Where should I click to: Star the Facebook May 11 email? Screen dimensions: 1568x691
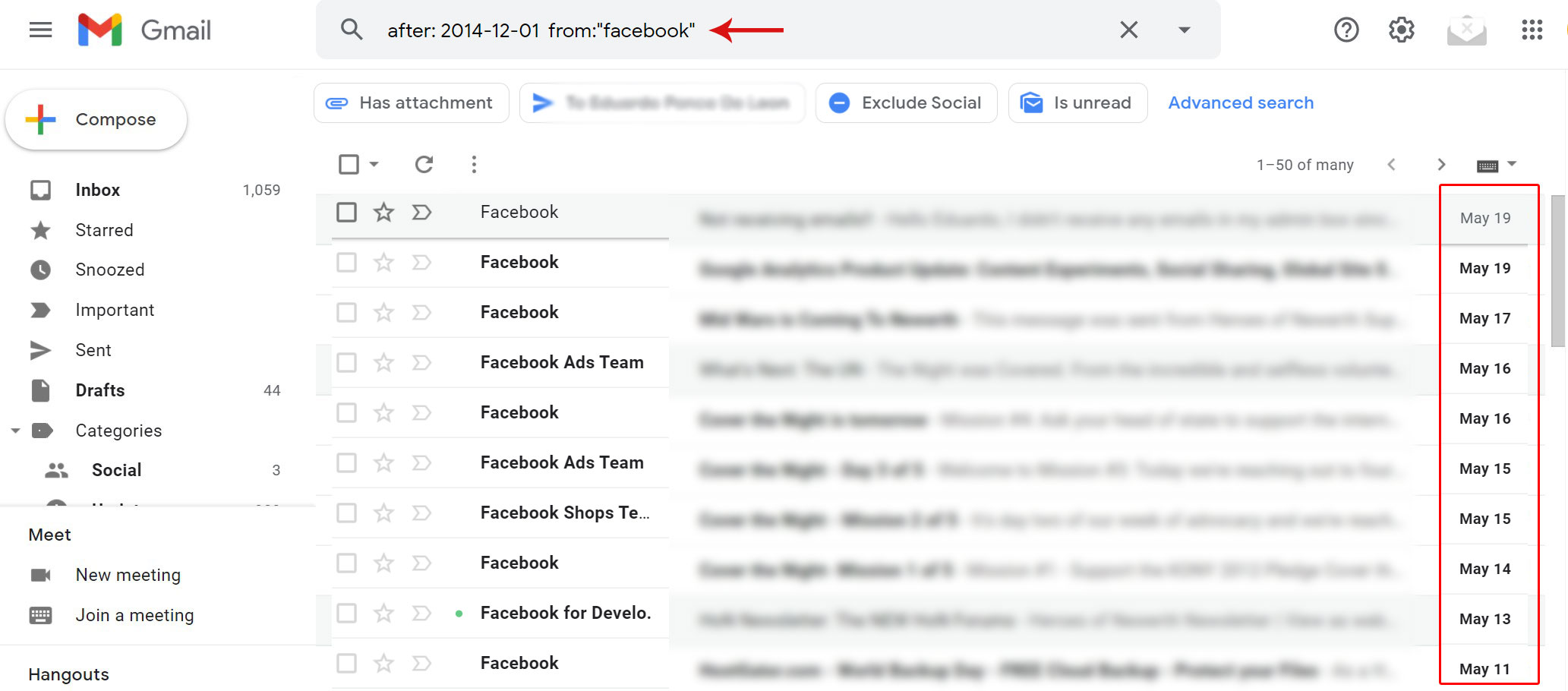[x=383, y=663]
